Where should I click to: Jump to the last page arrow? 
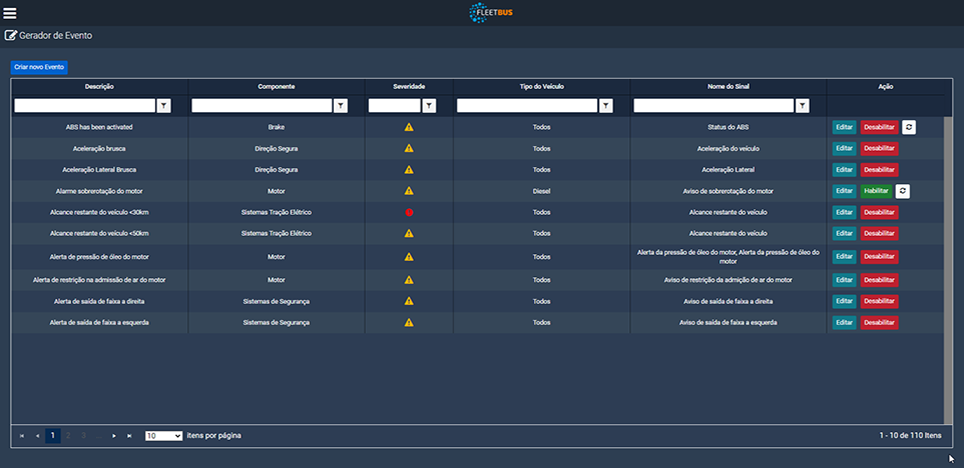(x=130, y=436)
